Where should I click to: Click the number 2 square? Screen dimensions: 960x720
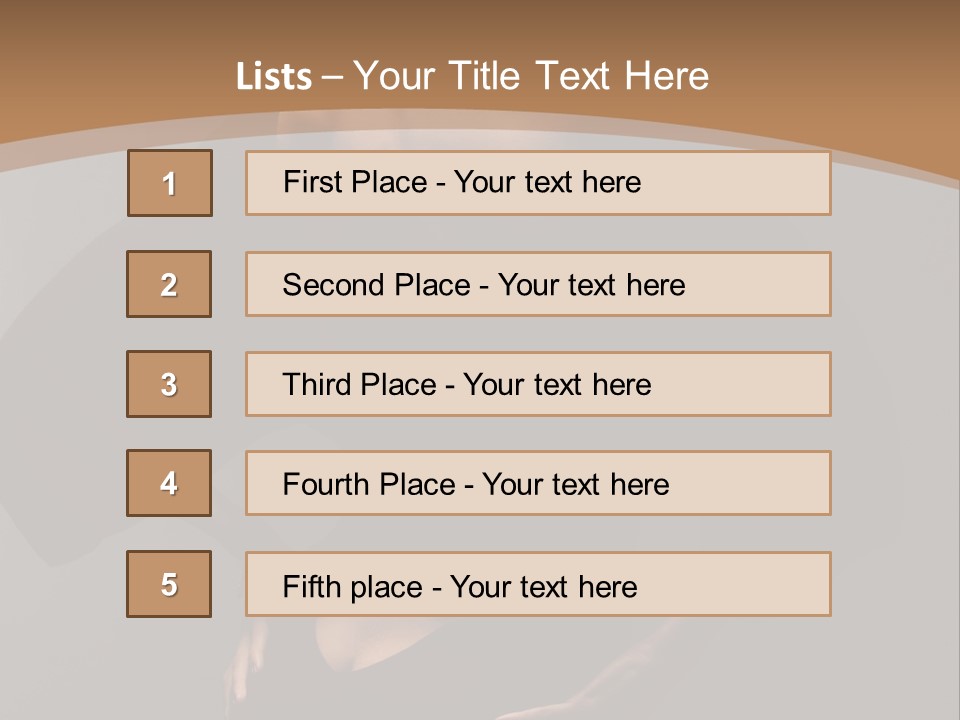tap(169, 284)
